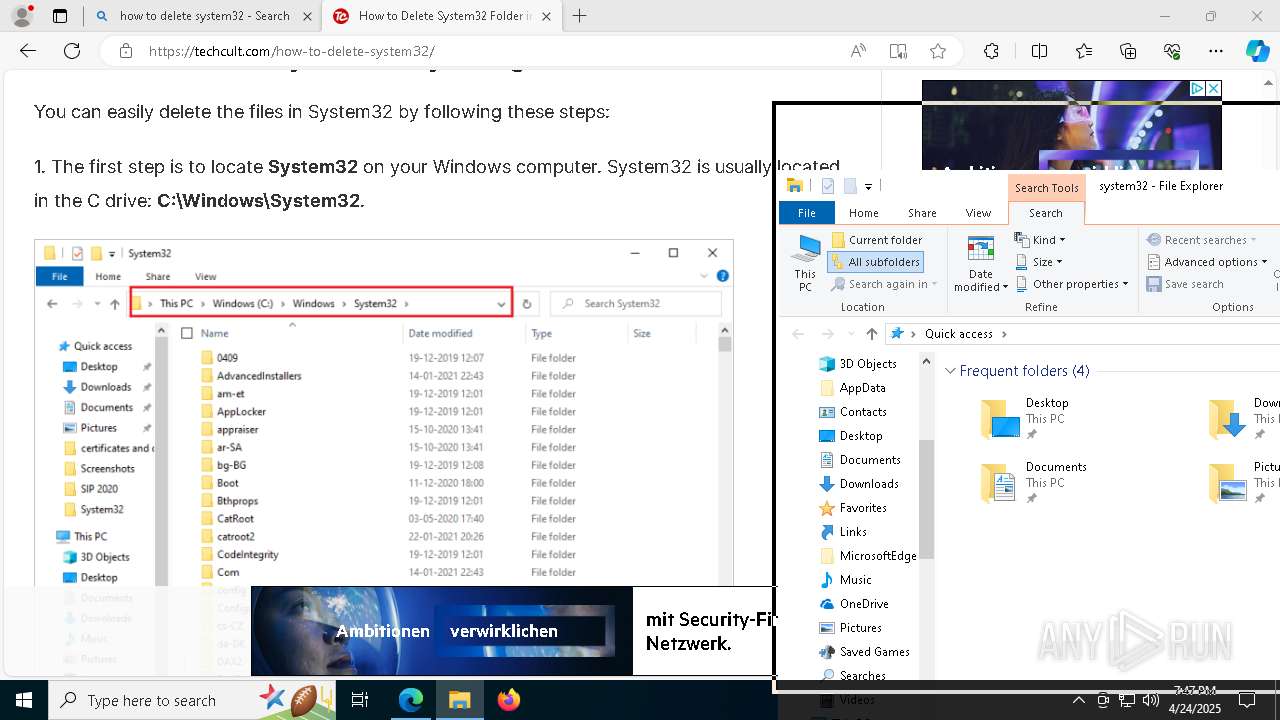Close the banner ad in sidebar
1280x720 pixels.
1213,88
